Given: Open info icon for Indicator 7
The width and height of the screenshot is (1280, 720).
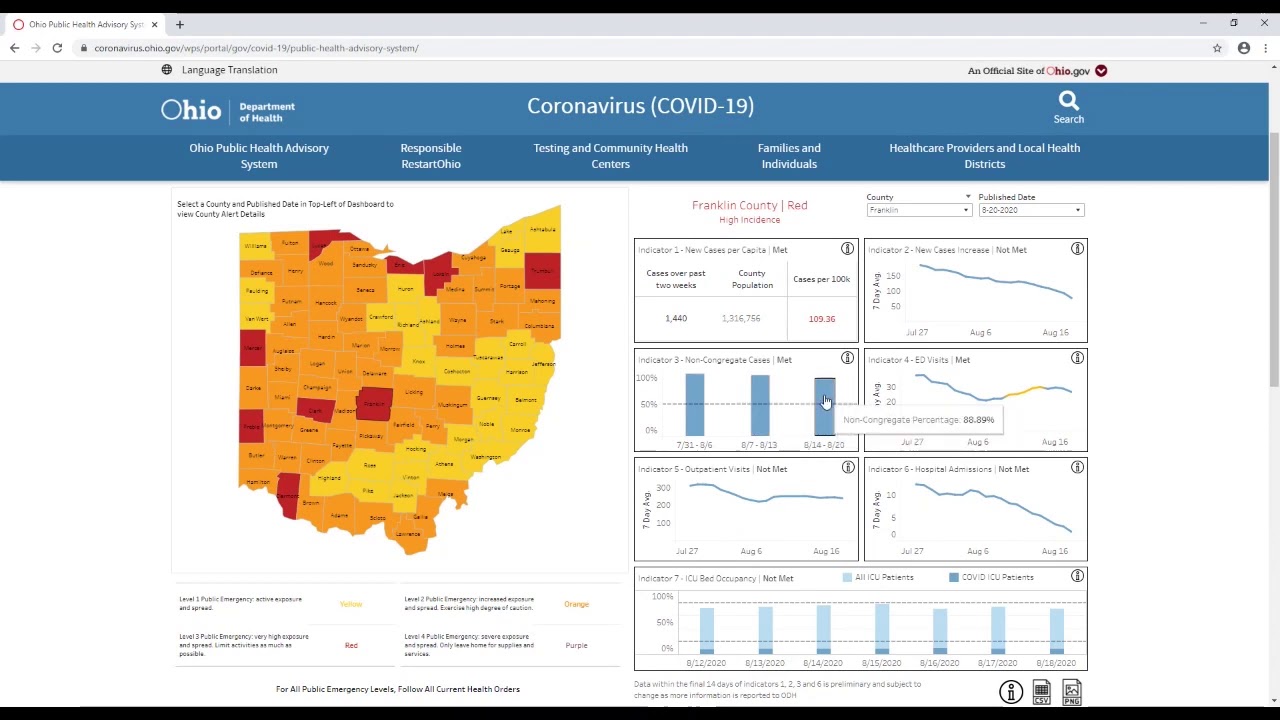Looking at the screenshot, I should point(1077,576).
